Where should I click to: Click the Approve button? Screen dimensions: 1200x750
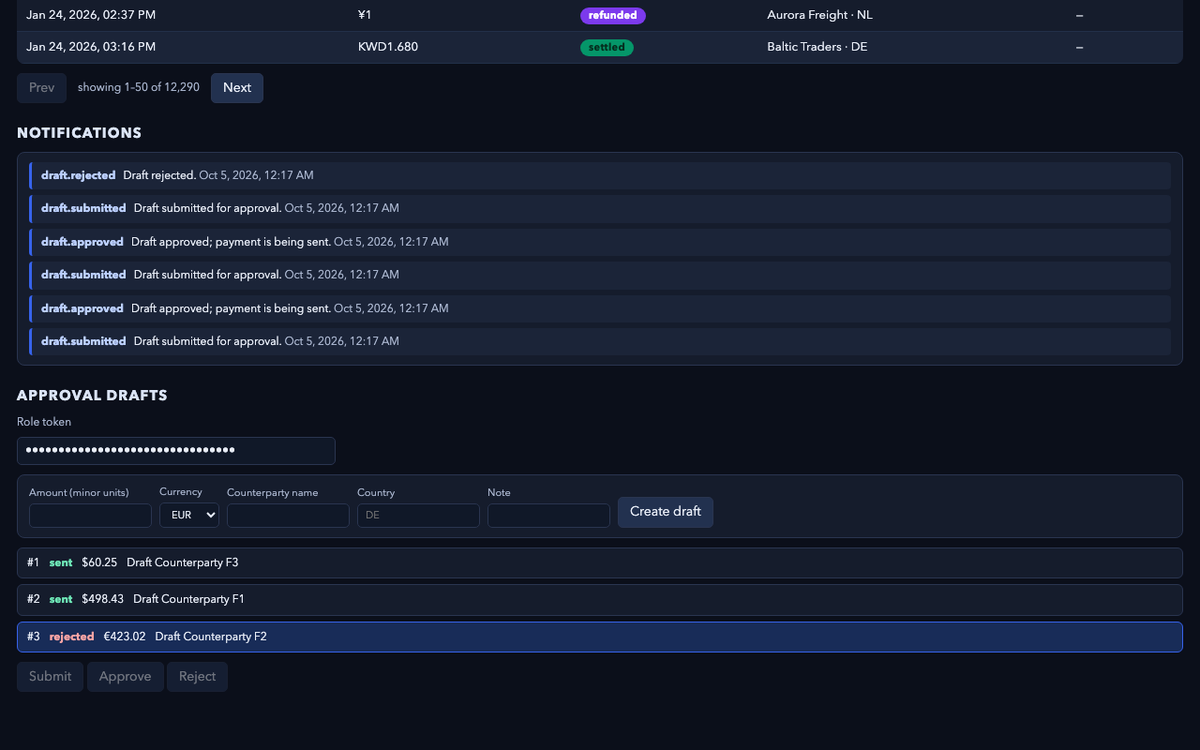coord(125,677)
